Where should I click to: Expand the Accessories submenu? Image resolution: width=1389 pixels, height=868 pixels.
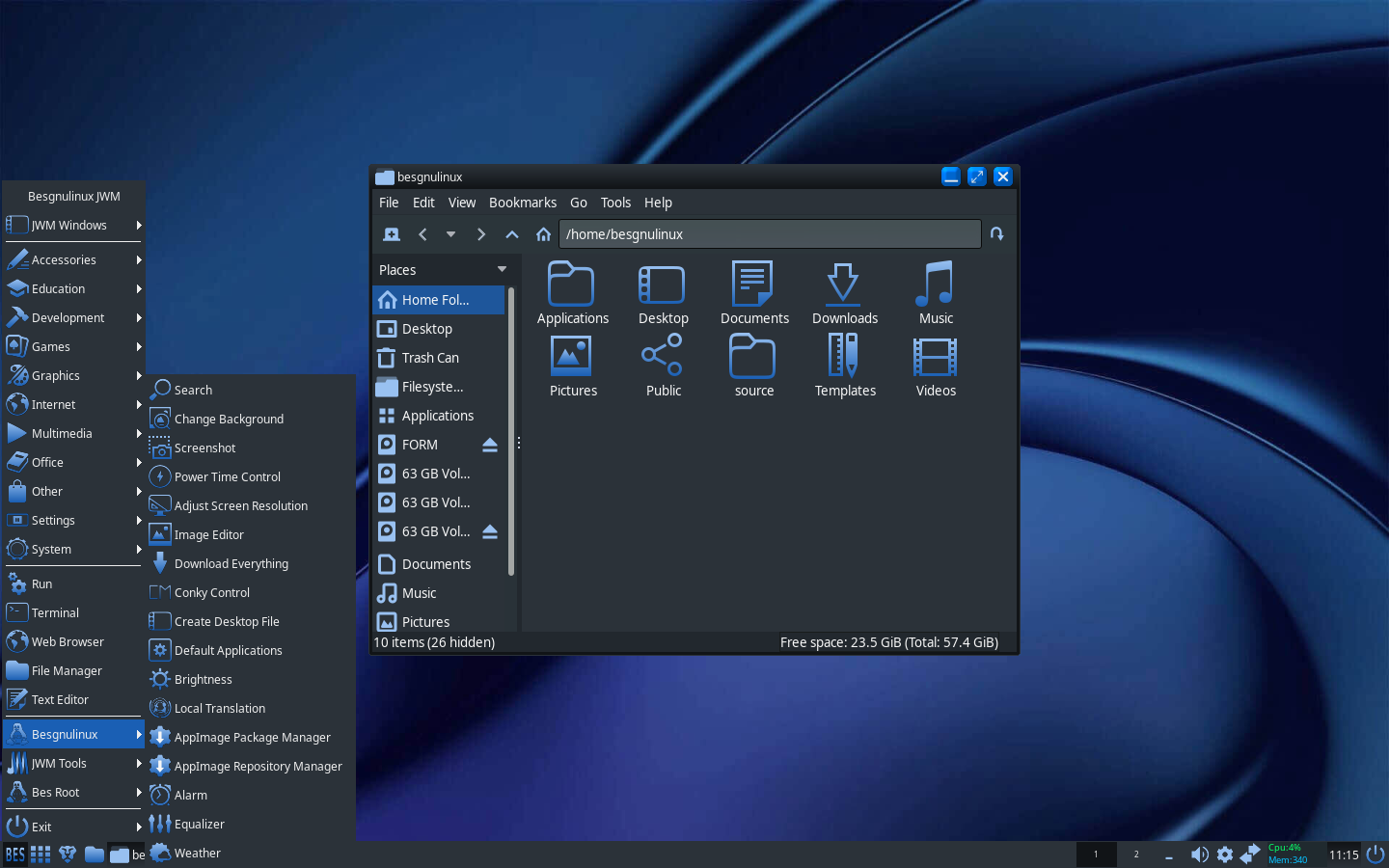tap(74, 259)
